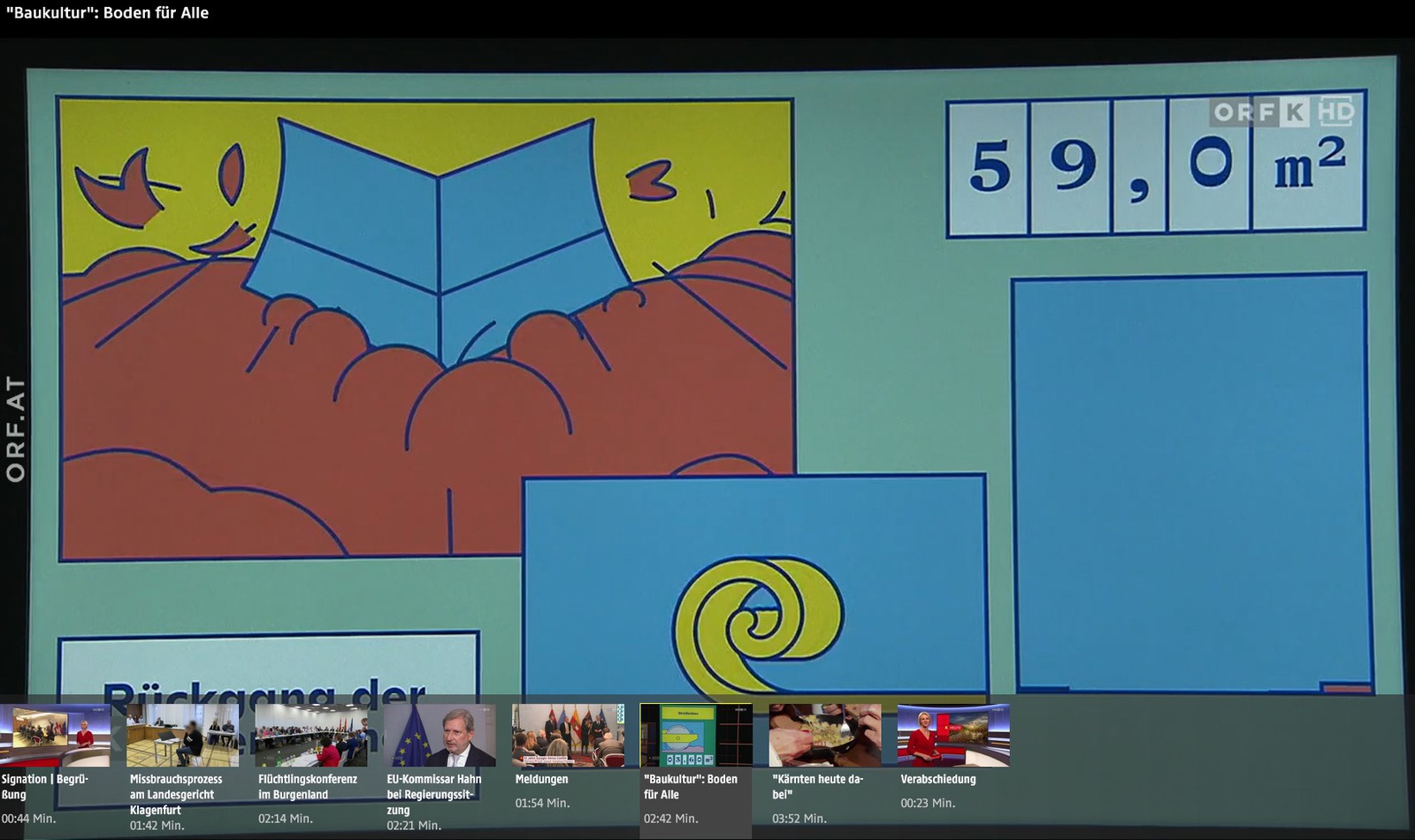Play the Verabschiedung segment thumbnail
This screenshot has width=1415, height=840.
pos(952,735)
